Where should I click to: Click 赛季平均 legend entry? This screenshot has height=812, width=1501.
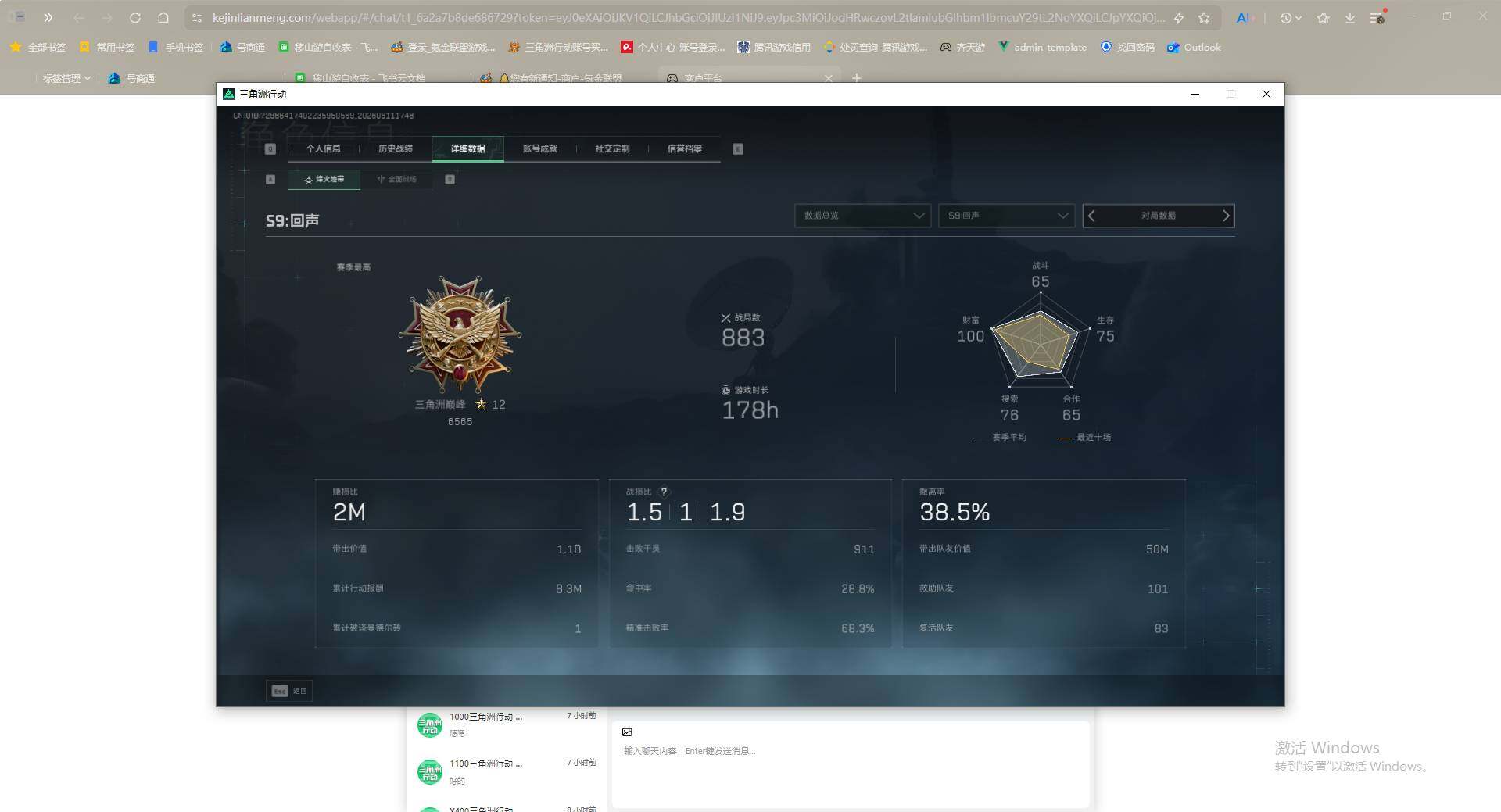coord(1000,438)
